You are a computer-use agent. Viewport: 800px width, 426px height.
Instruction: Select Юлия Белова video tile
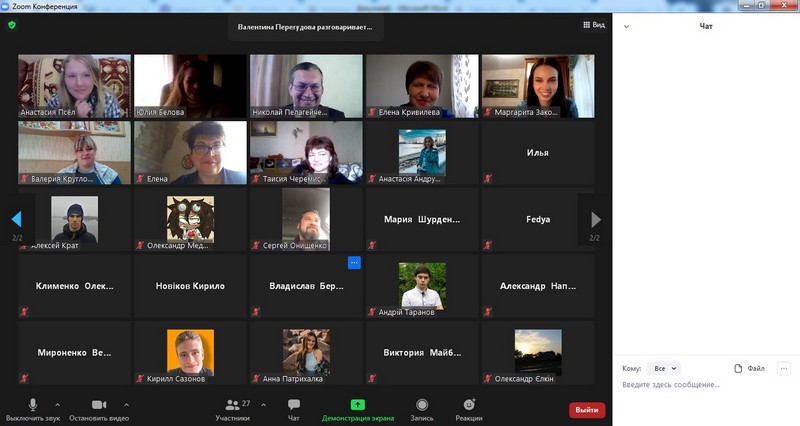(190, 86)
